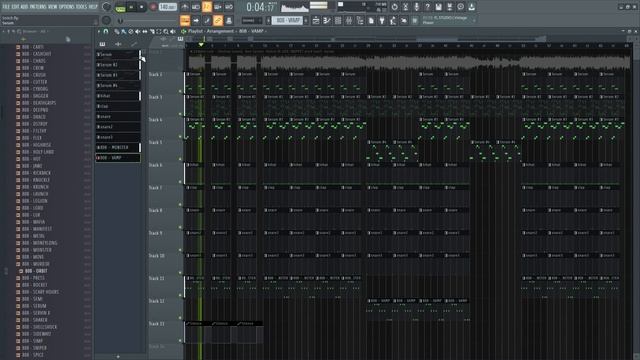Screen dimensions: 640x360
Task: Open the EDIT menu
Action: coord(15,7)
